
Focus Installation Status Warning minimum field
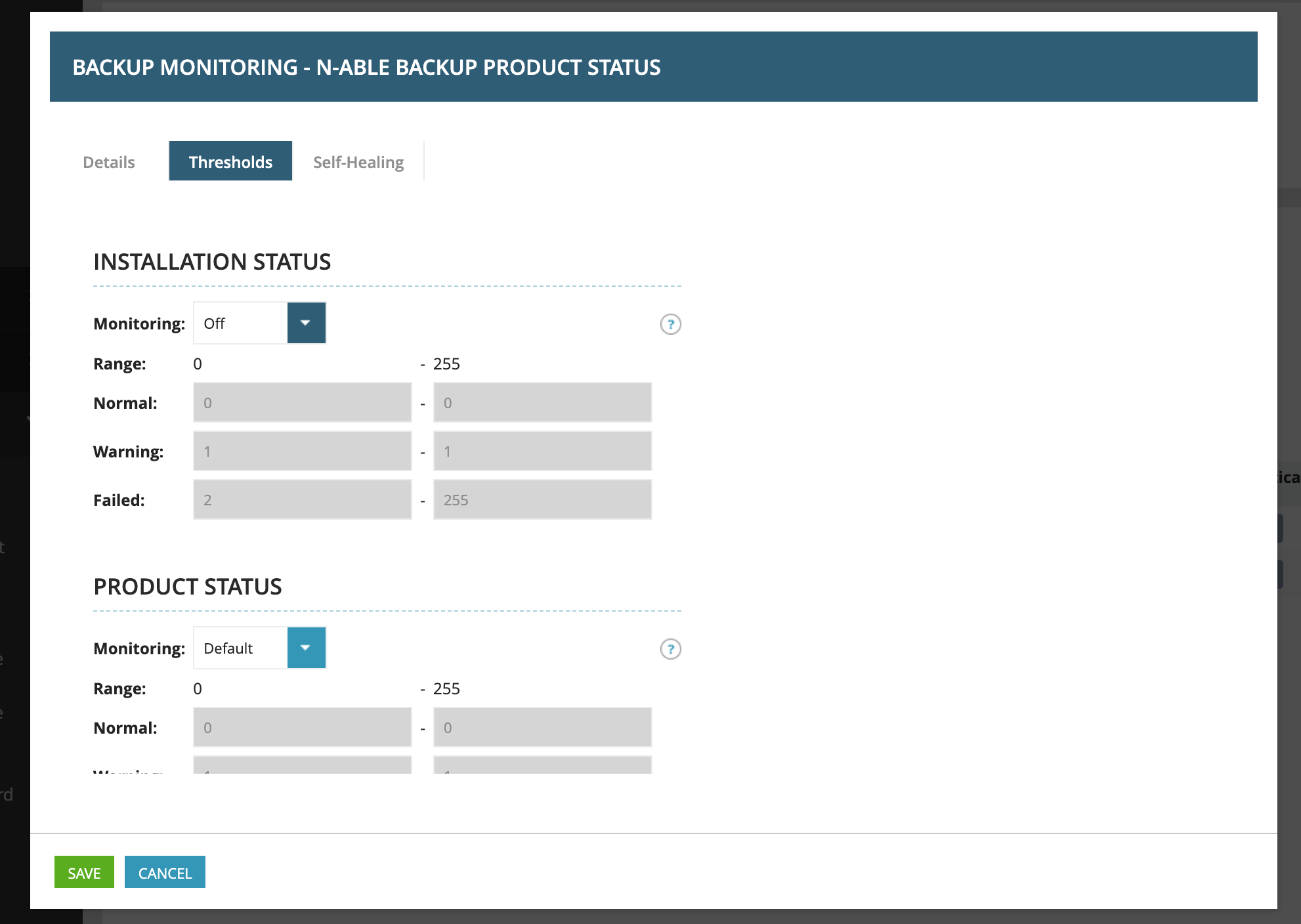coord(302,451)
